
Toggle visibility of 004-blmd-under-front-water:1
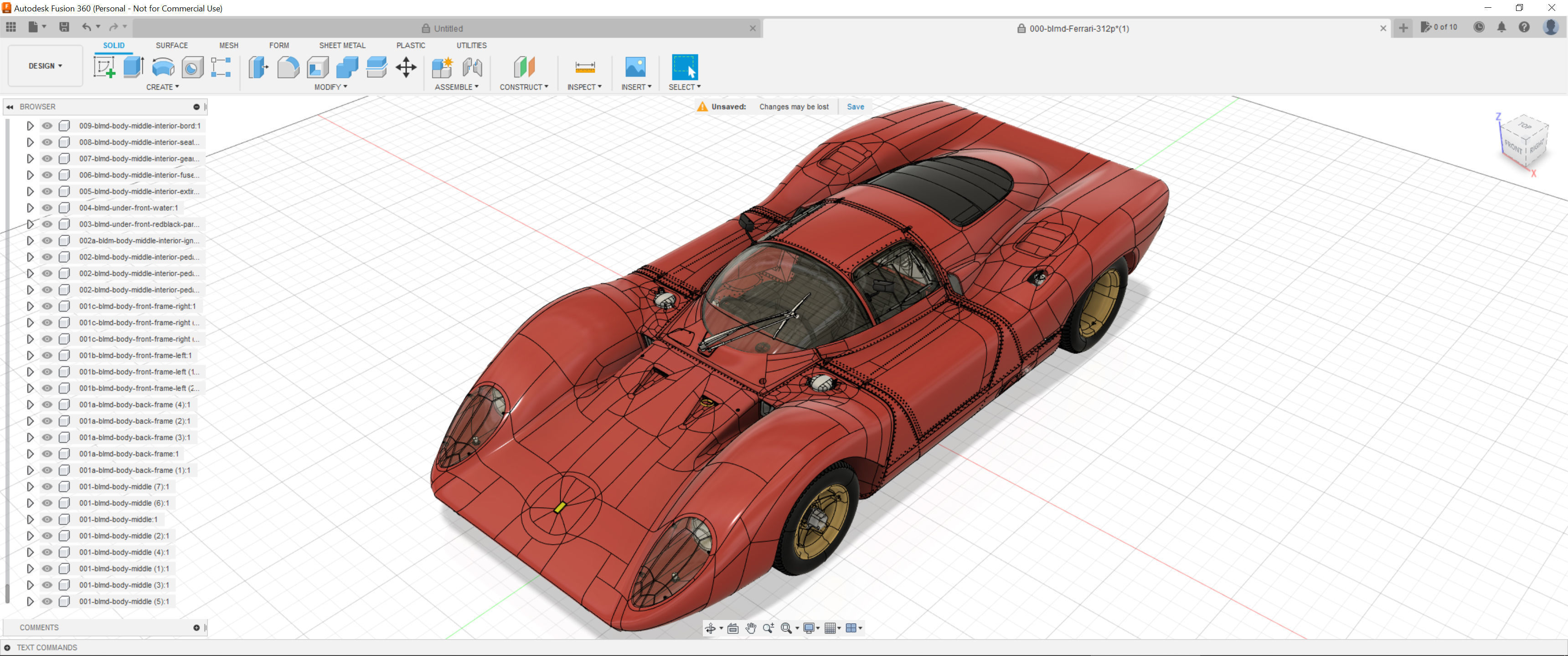click(x=47, y=208)
